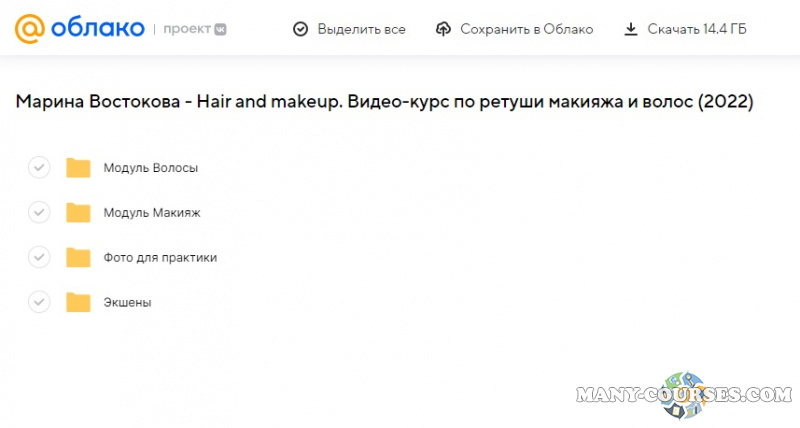Open the Модуль Макияж folder name
The image size is (800, 428).
point(152,213)
